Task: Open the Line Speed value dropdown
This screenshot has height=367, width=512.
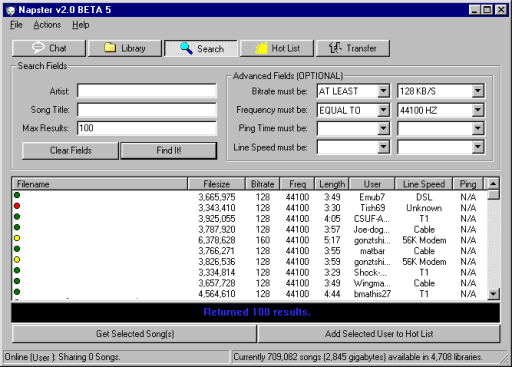Action: tap(478, 147)
